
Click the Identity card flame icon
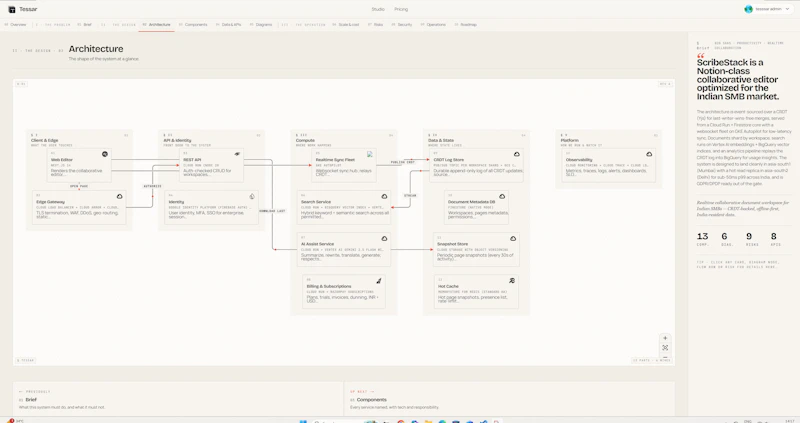[x=252, y=196]
